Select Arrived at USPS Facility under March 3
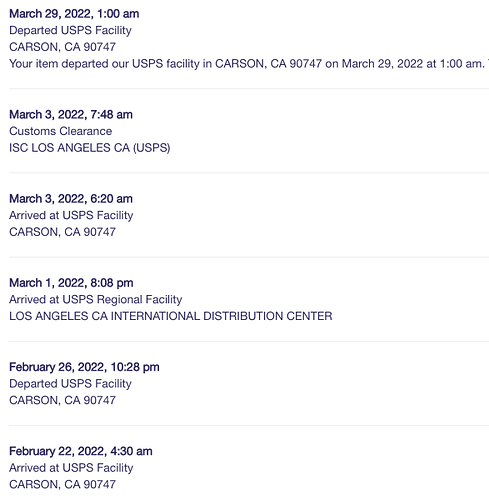The height and width of the screenshot is (500, 489). [x=71, y=216]
